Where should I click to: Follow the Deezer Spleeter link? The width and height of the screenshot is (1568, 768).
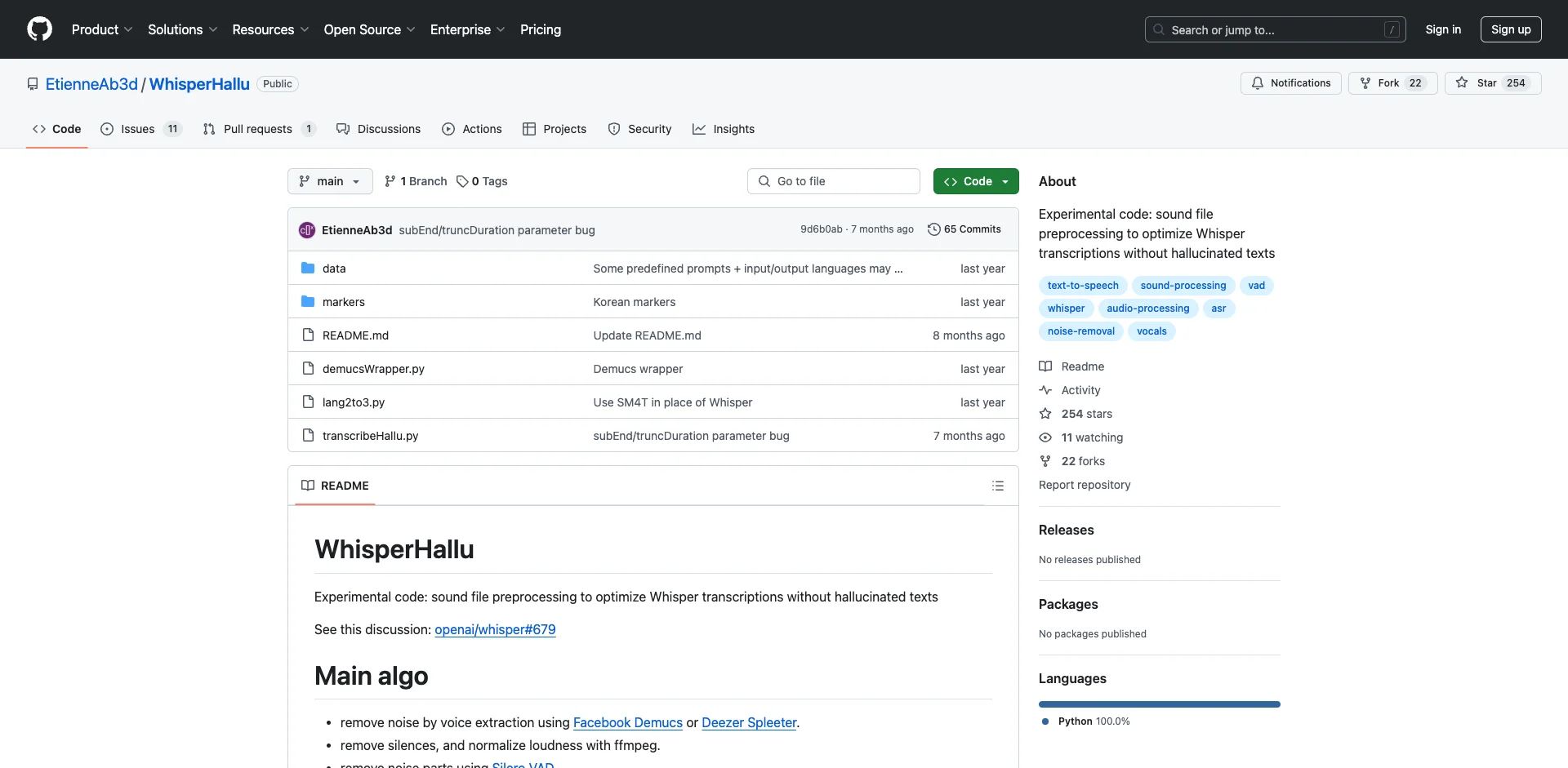pos(749,722)
